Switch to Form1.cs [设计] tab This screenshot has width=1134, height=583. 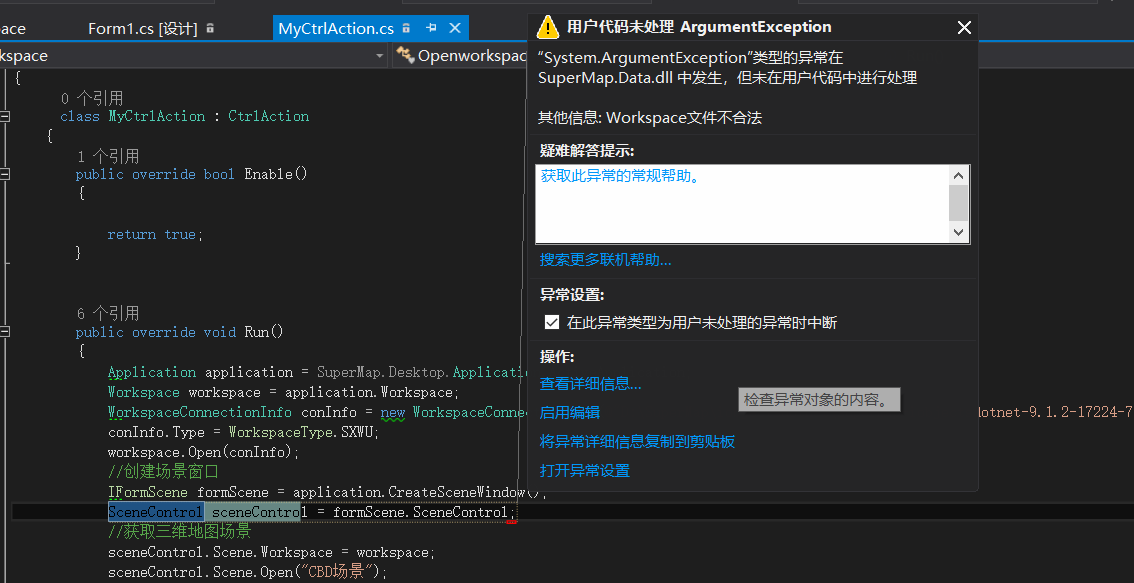click(142, 29)
